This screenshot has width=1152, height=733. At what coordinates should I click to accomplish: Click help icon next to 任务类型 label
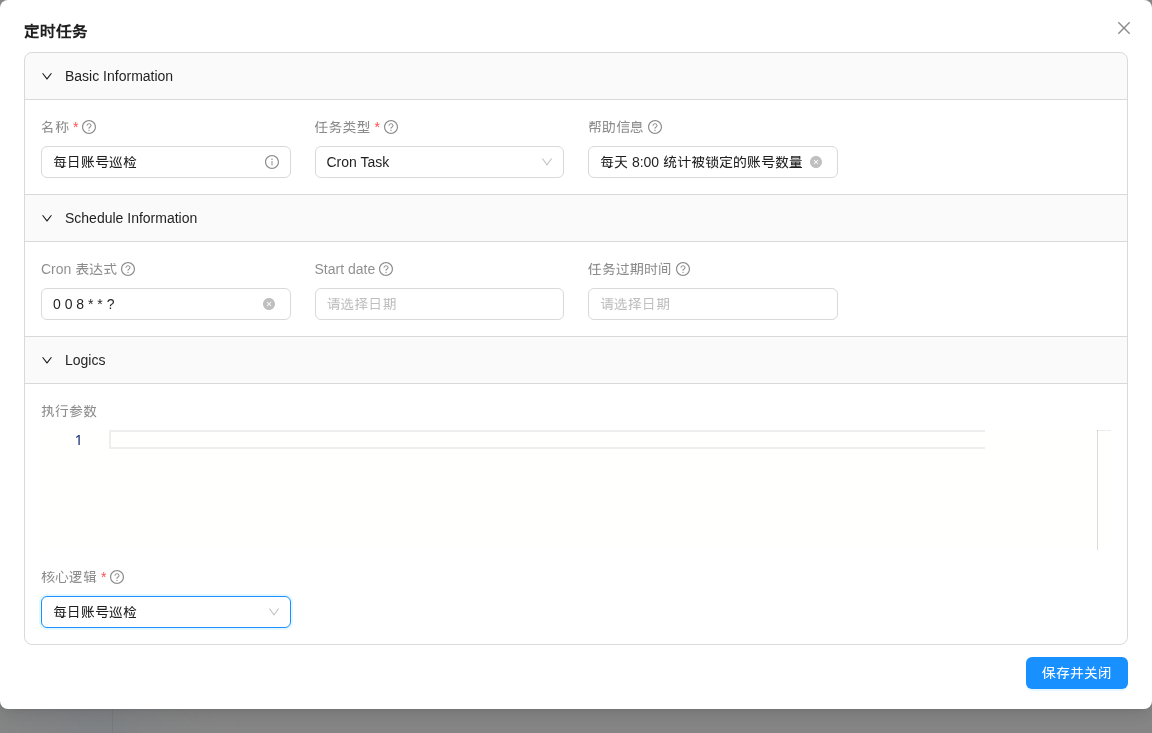391,127
